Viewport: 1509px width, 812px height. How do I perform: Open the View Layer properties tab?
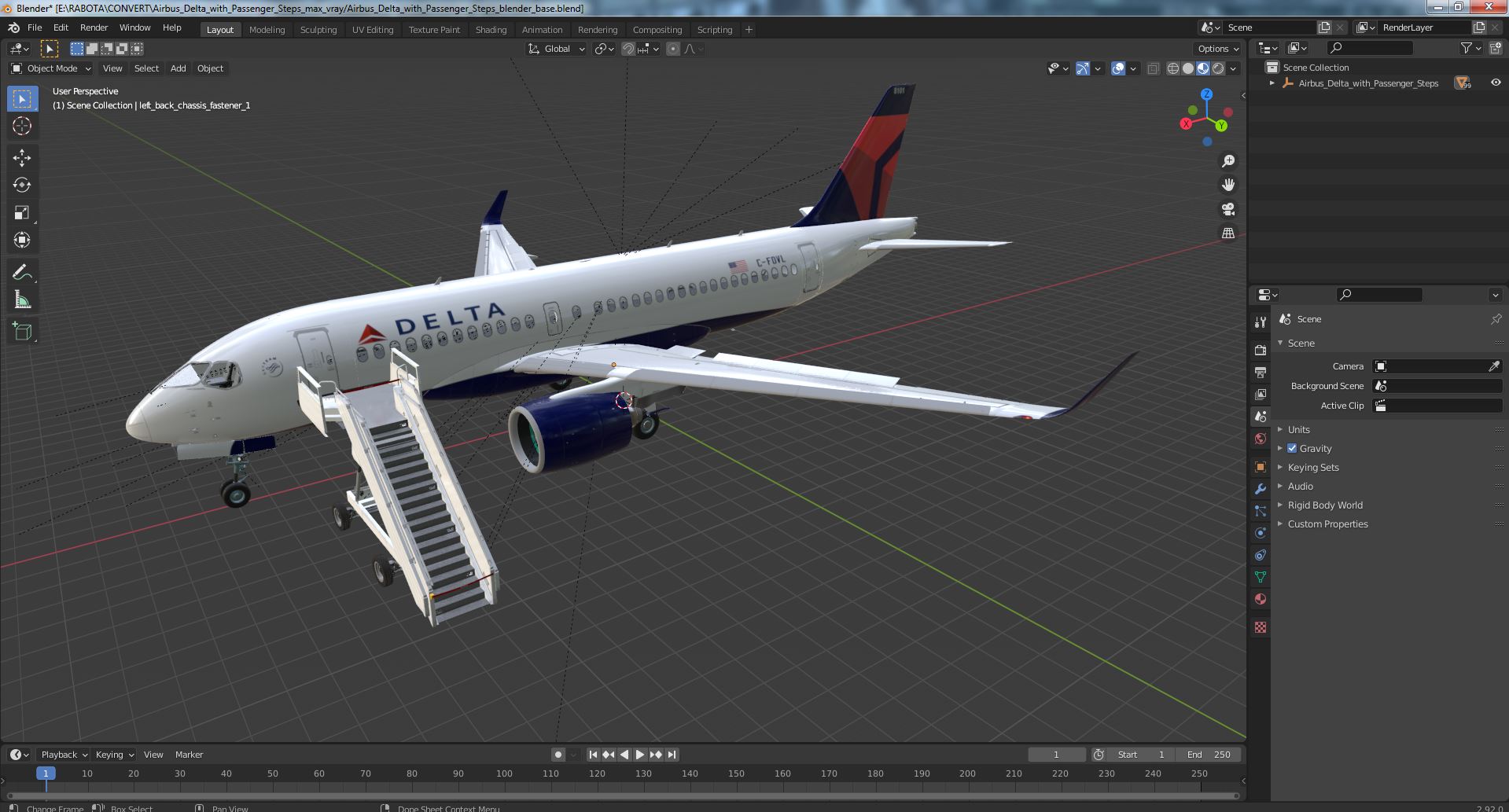click(1261, 395)
